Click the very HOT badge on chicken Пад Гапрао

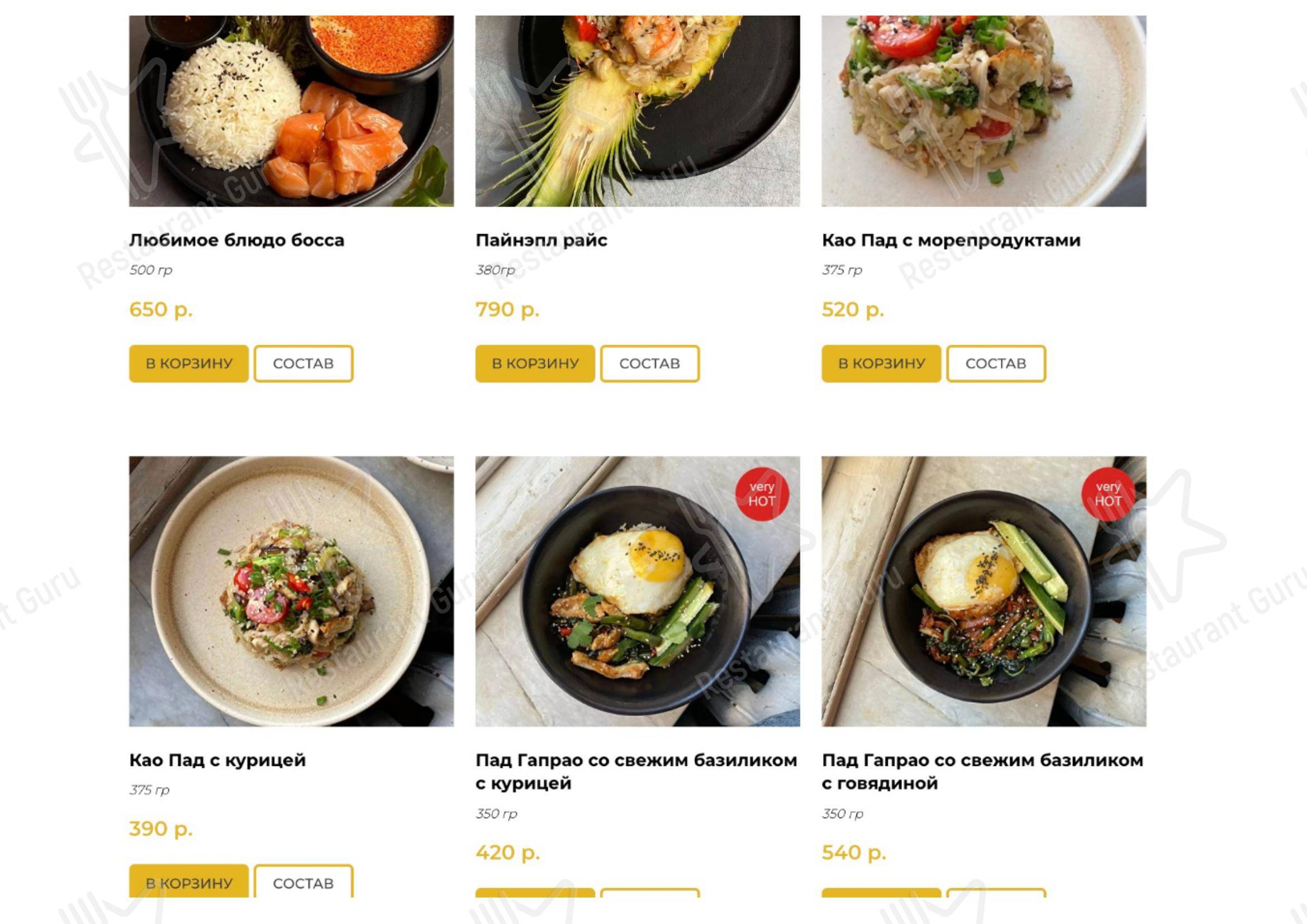[762, 494]
